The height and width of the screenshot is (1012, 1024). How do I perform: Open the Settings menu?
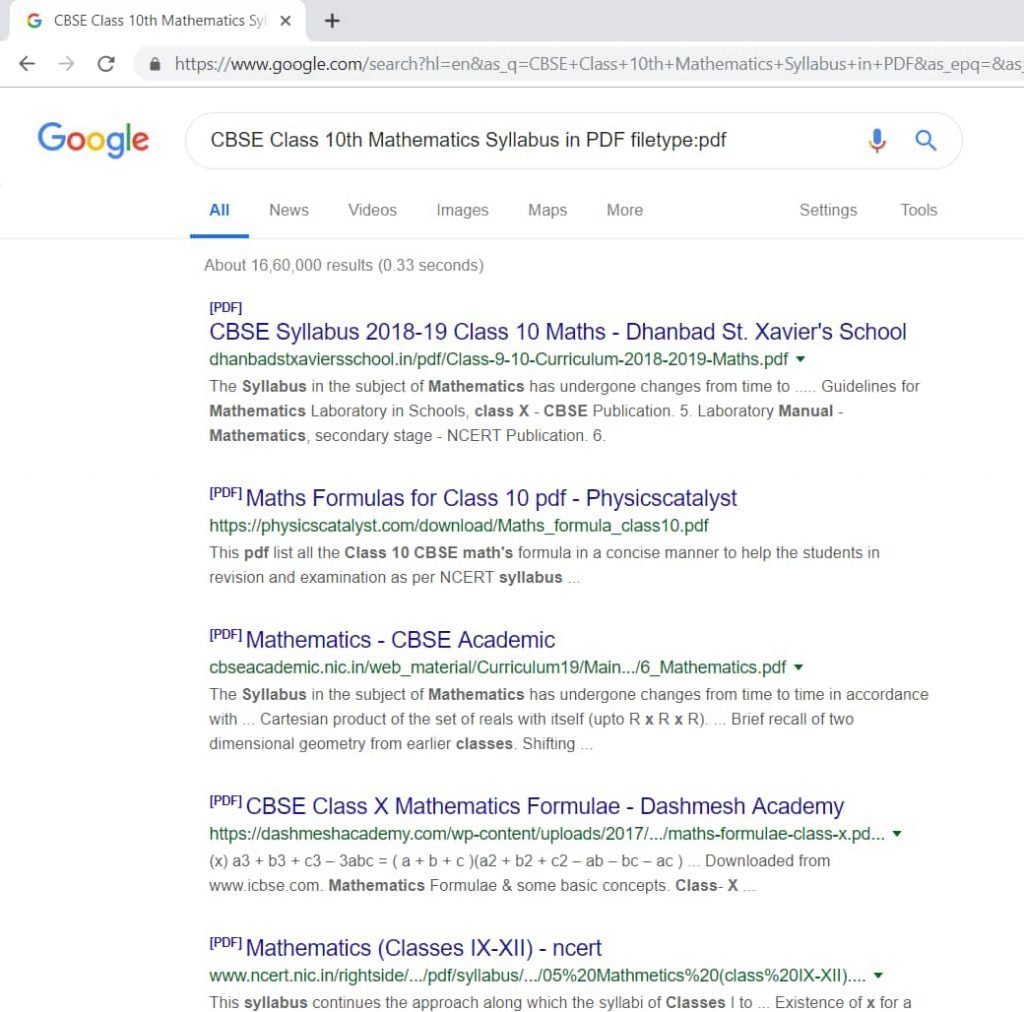click(x=828, y=210)
